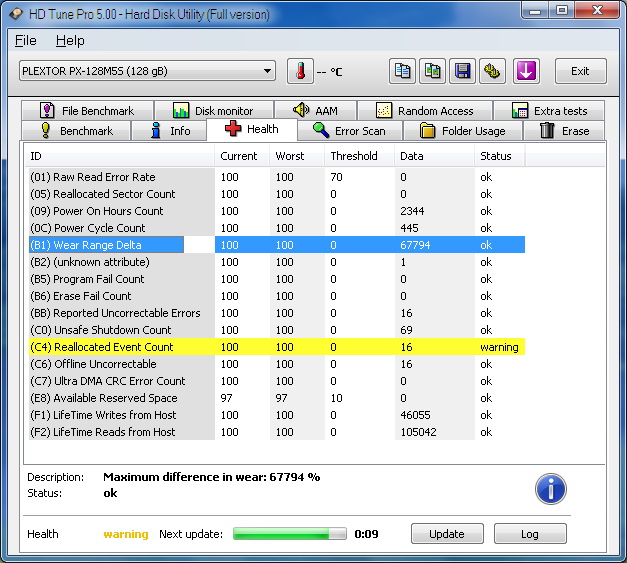Select the Reallocated Event Count warning row

(277, 347)
